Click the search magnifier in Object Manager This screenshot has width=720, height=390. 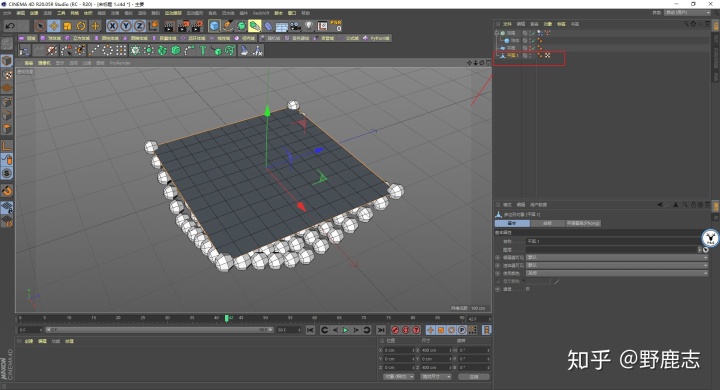coord(686,24)
